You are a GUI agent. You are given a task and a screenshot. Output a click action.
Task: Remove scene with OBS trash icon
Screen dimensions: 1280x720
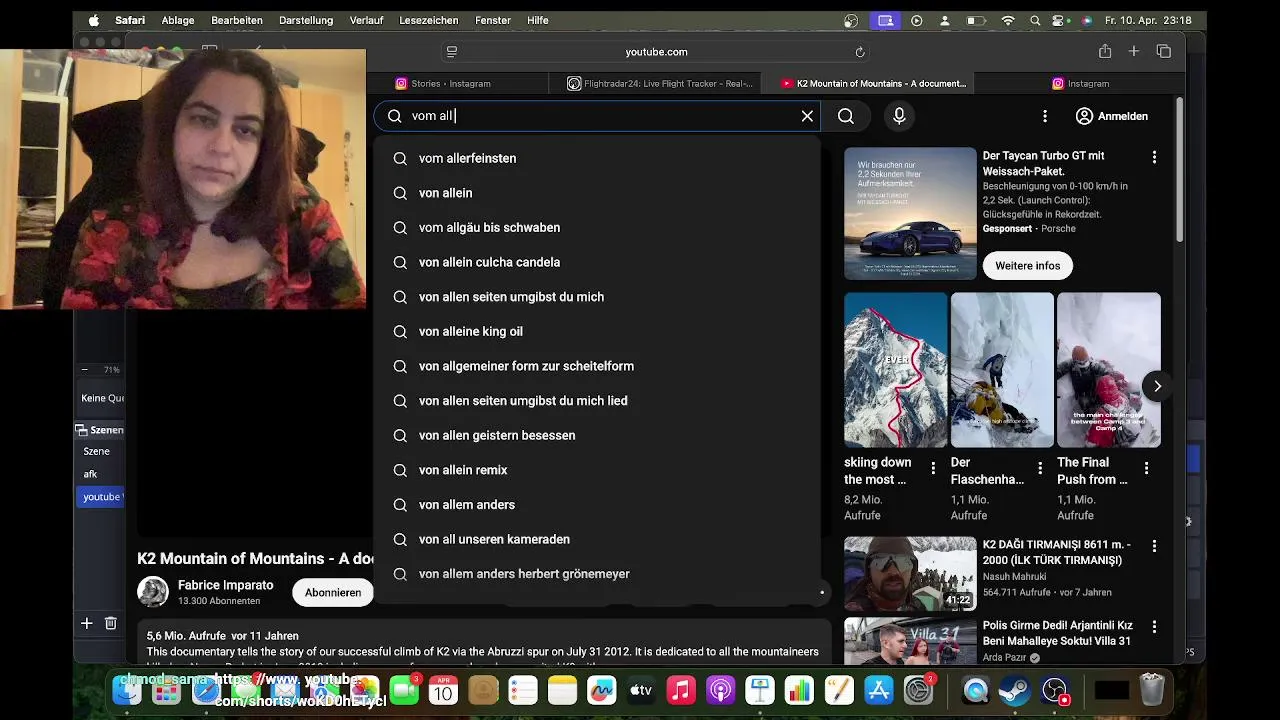click(111, 623)
